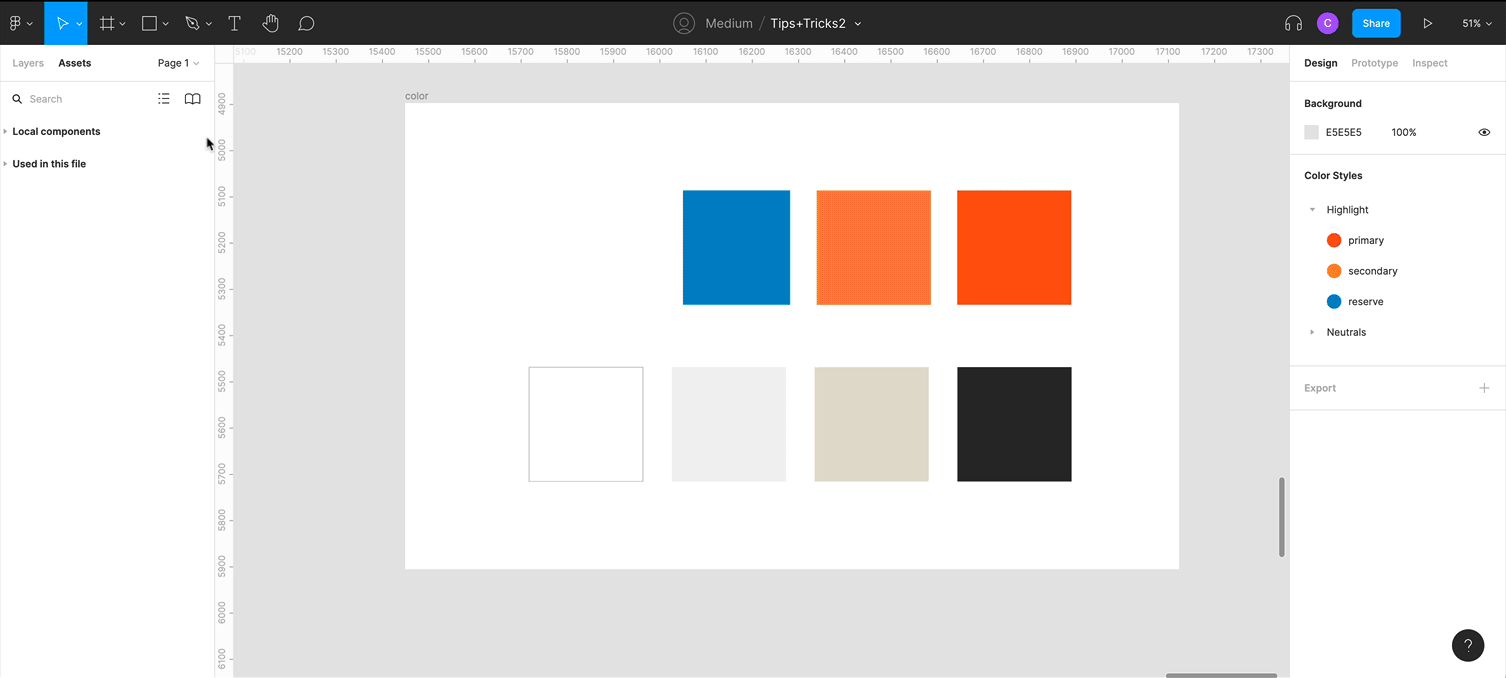Click the blue Share button
1506x678 pixels.
coord(1375,23)
